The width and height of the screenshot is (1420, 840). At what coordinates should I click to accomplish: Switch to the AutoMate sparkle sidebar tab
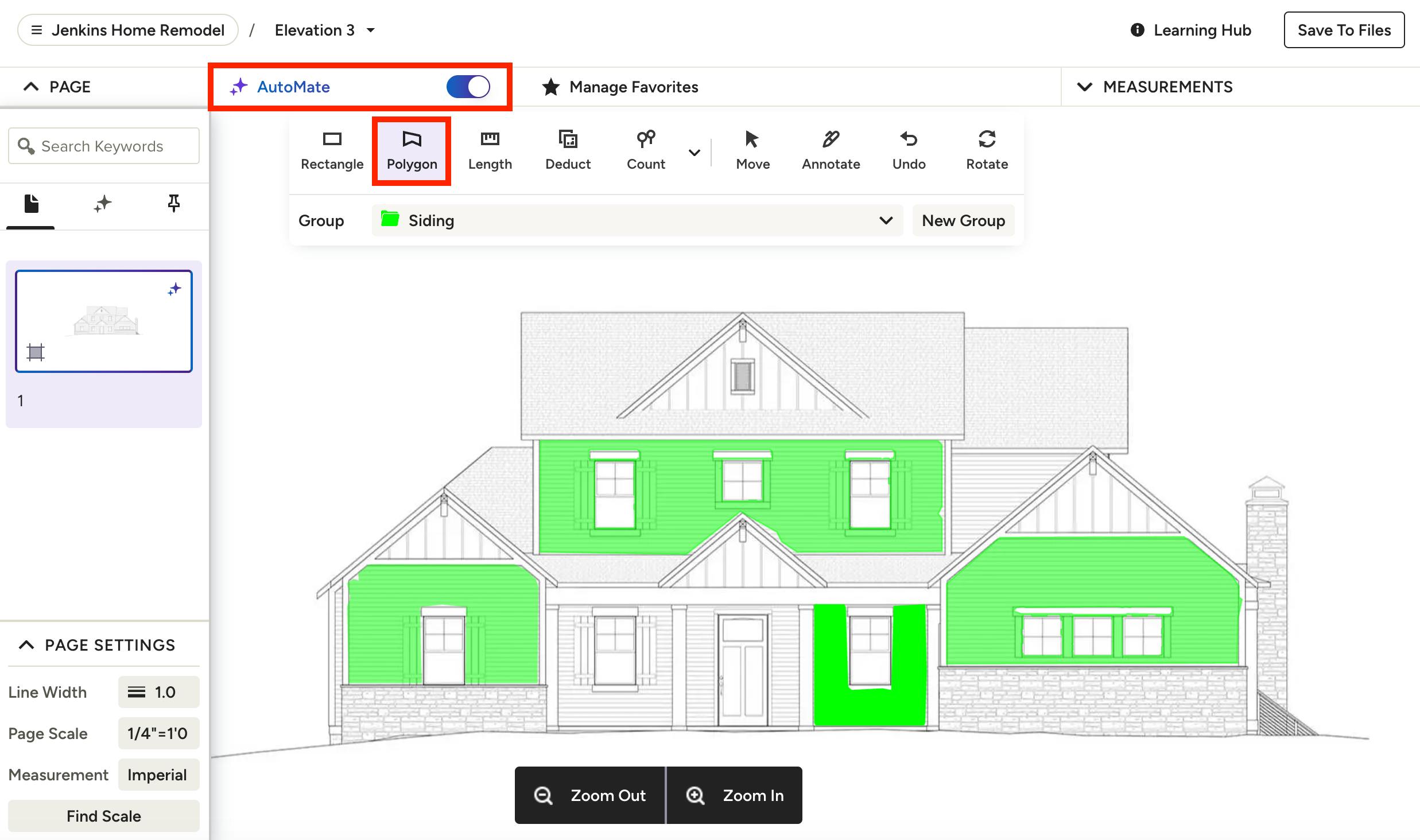103,204
